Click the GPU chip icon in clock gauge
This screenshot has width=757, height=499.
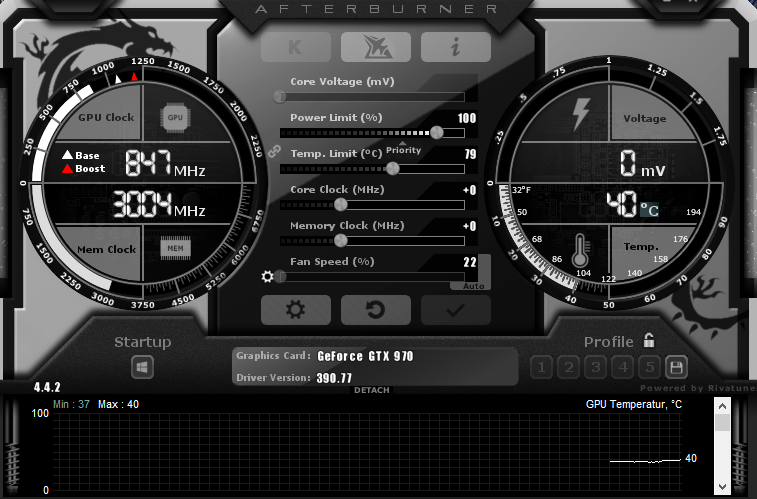[175, 117]
